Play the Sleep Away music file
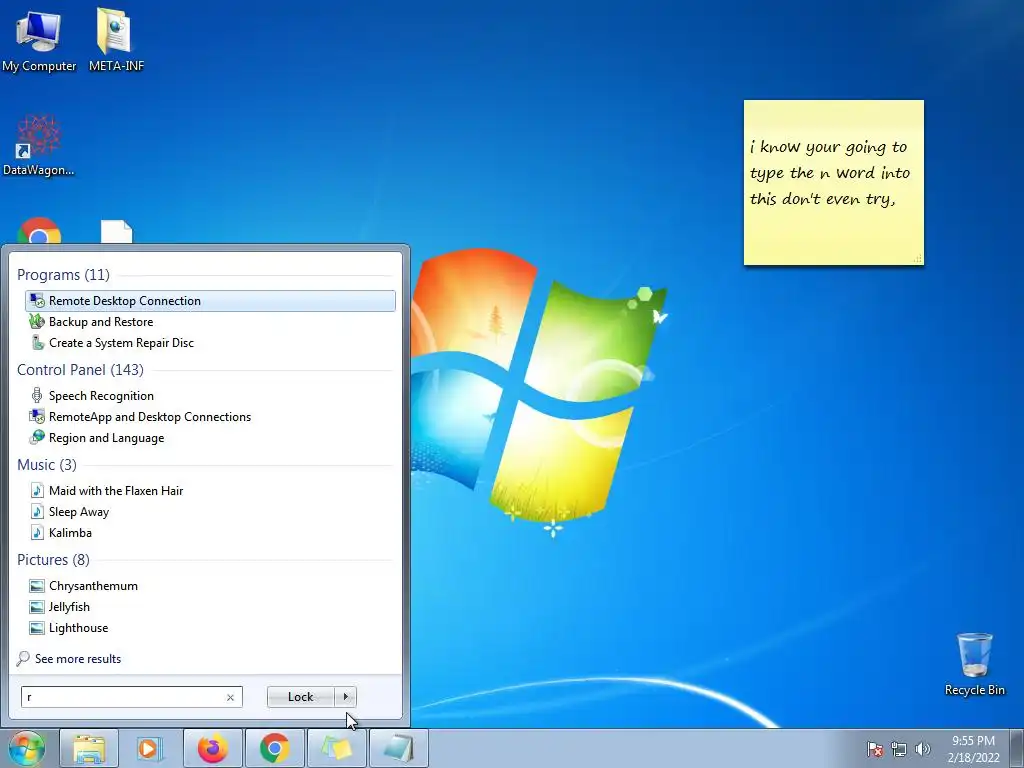Image resolution: width=1024 pixels, height=768 pixels. [78, 512]
